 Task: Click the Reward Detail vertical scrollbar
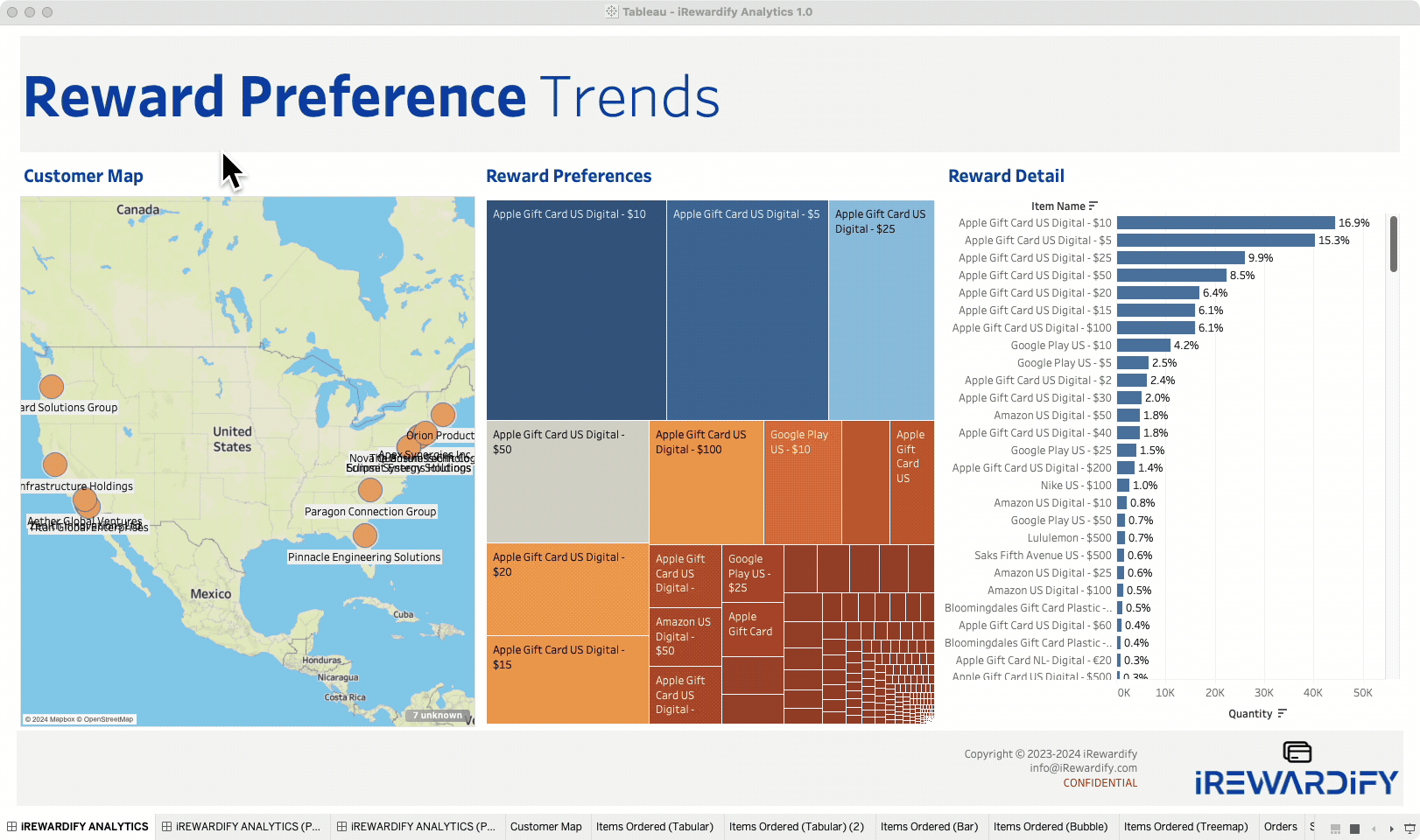click(x=1393, y=245)
